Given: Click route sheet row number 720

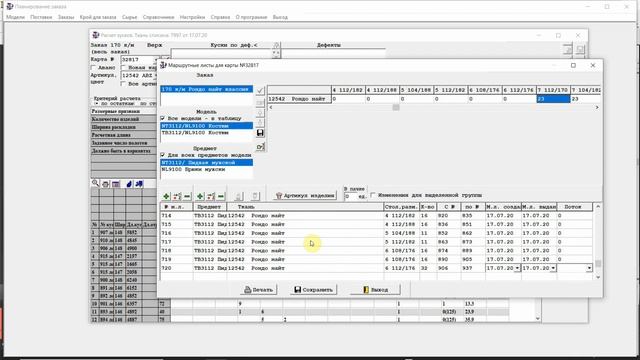Looking at the screenshot, I should pos(177,268).
